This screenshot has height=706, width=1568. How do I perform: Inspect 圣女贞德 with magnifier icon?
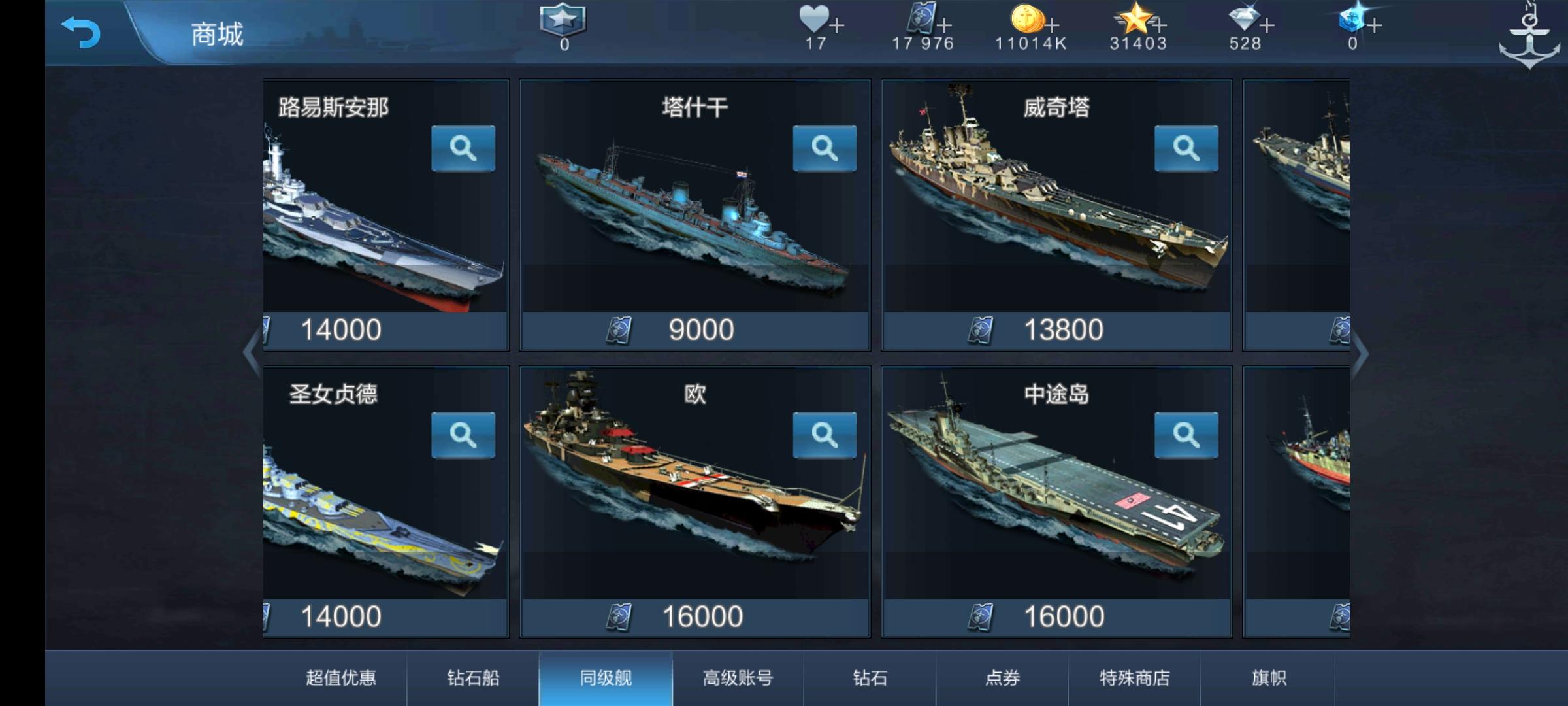point(463,435)
